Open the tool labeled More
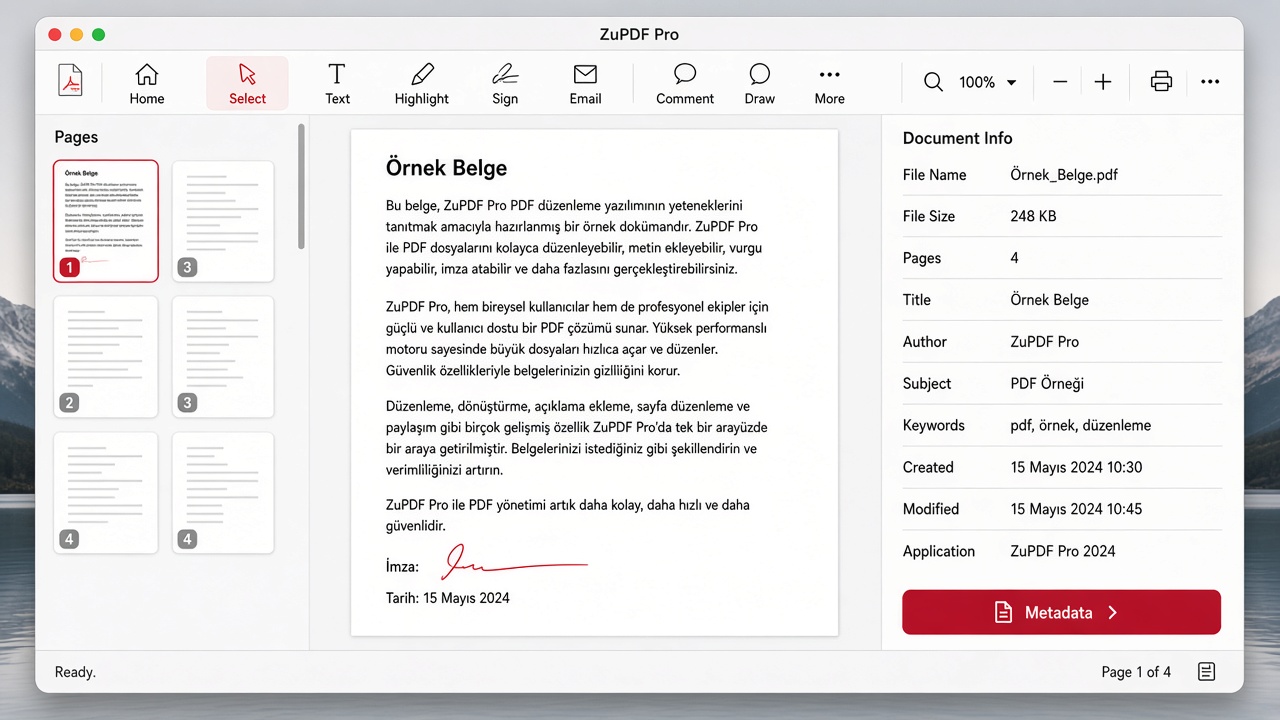This screenshot has height=720, width=1280. [829, 83]
